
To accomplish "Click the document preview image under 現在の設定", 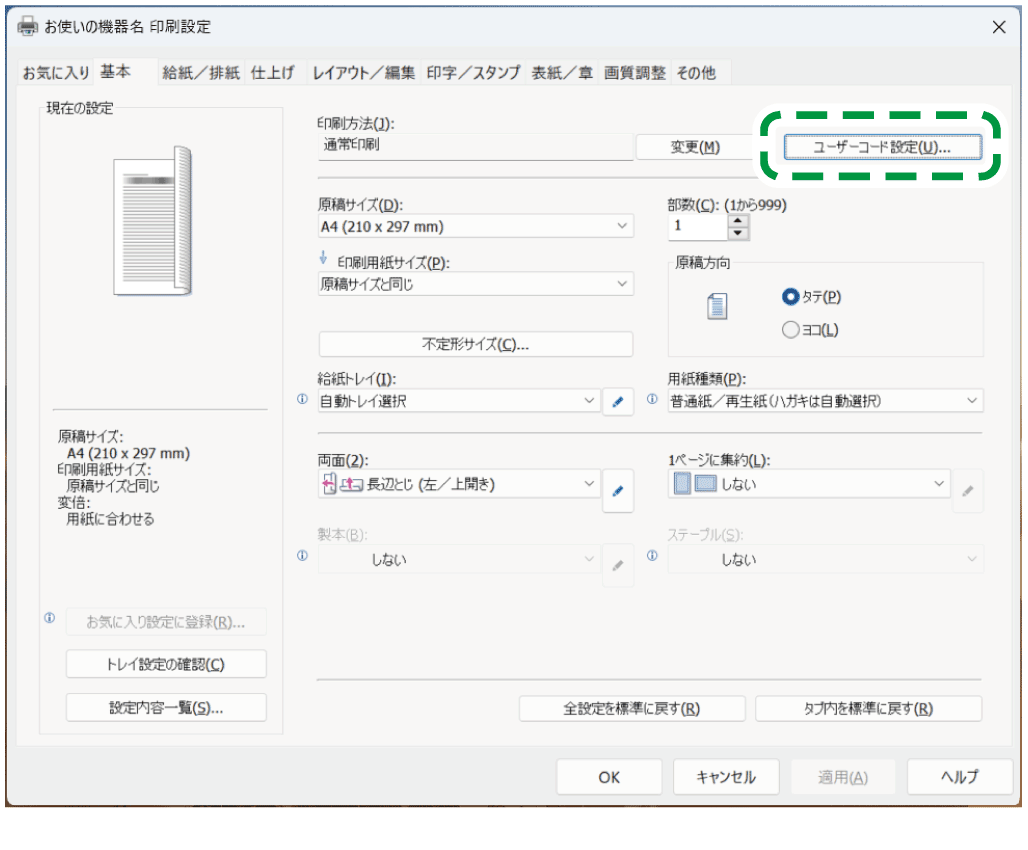I will [152, 222].
